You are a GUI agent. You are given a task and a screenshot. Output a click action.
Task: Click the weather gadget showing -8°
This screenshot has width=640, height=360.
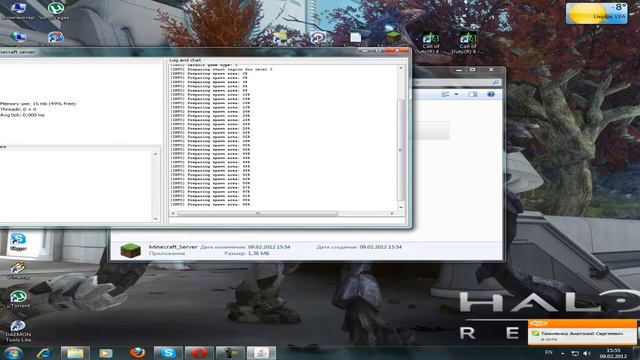click(x=596, y=13)
